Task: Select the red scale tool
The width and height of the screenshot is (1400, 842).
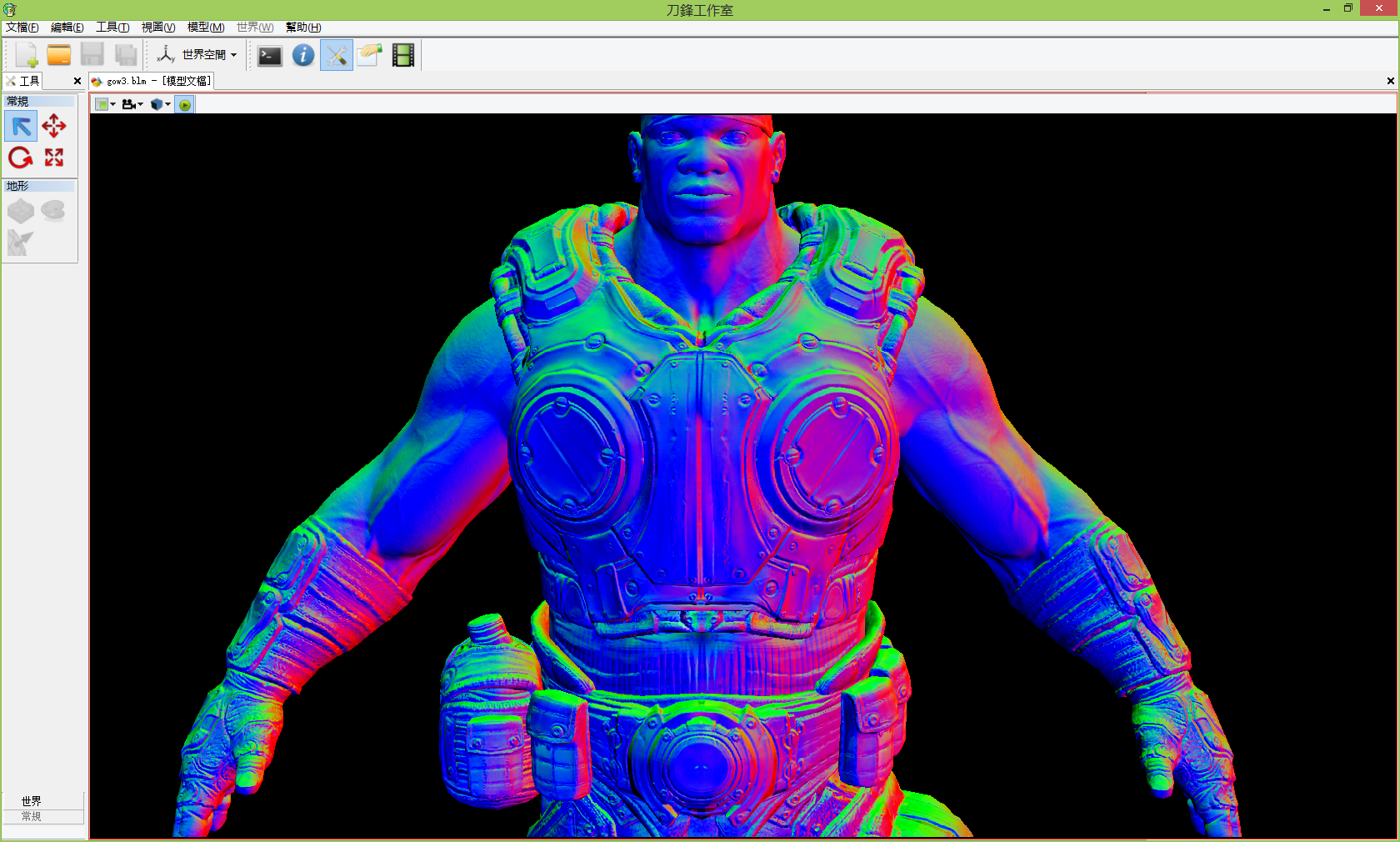Action: click(x=54, y=158)
